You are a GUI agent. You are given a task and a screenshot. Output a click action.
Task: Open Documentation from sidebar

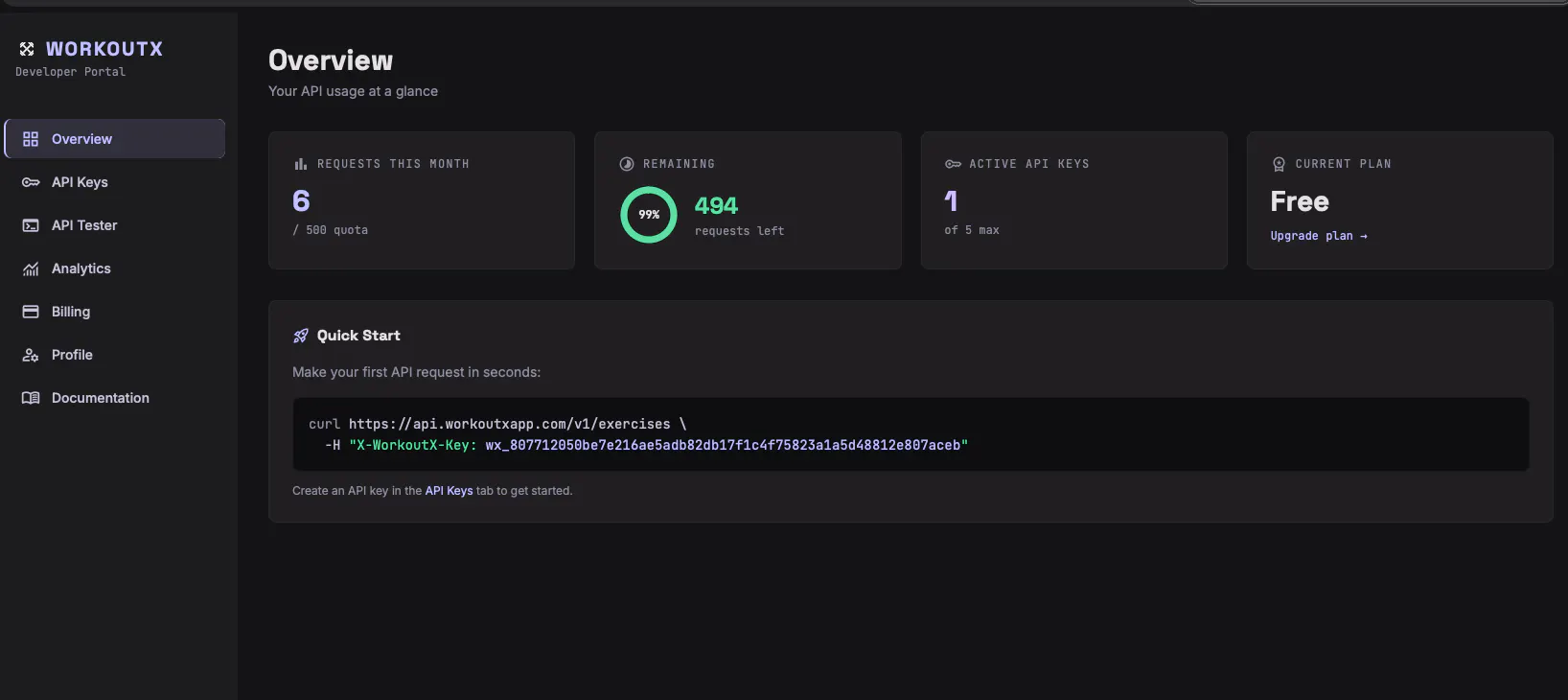pos(115,398)
